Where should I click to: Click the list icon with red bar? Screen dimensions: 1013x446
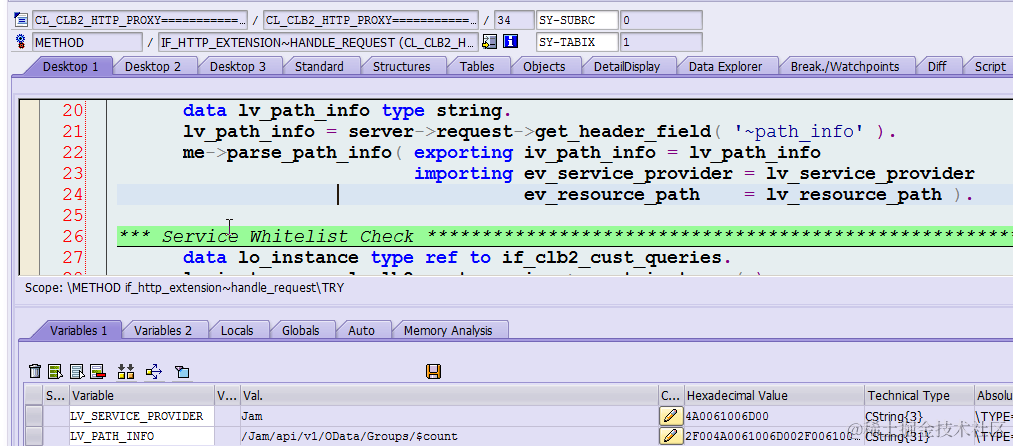coord(98,372)
